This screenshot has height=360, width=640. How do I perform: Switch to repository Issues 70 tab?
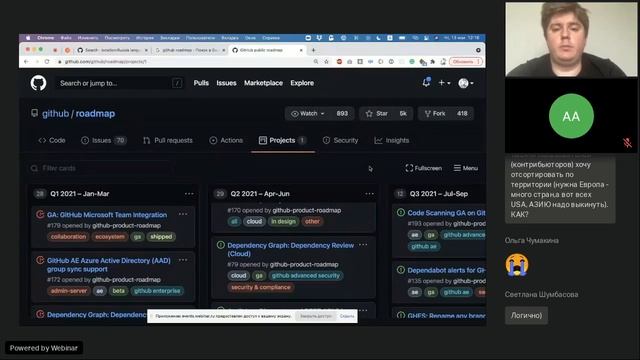[x=103, y=140]
